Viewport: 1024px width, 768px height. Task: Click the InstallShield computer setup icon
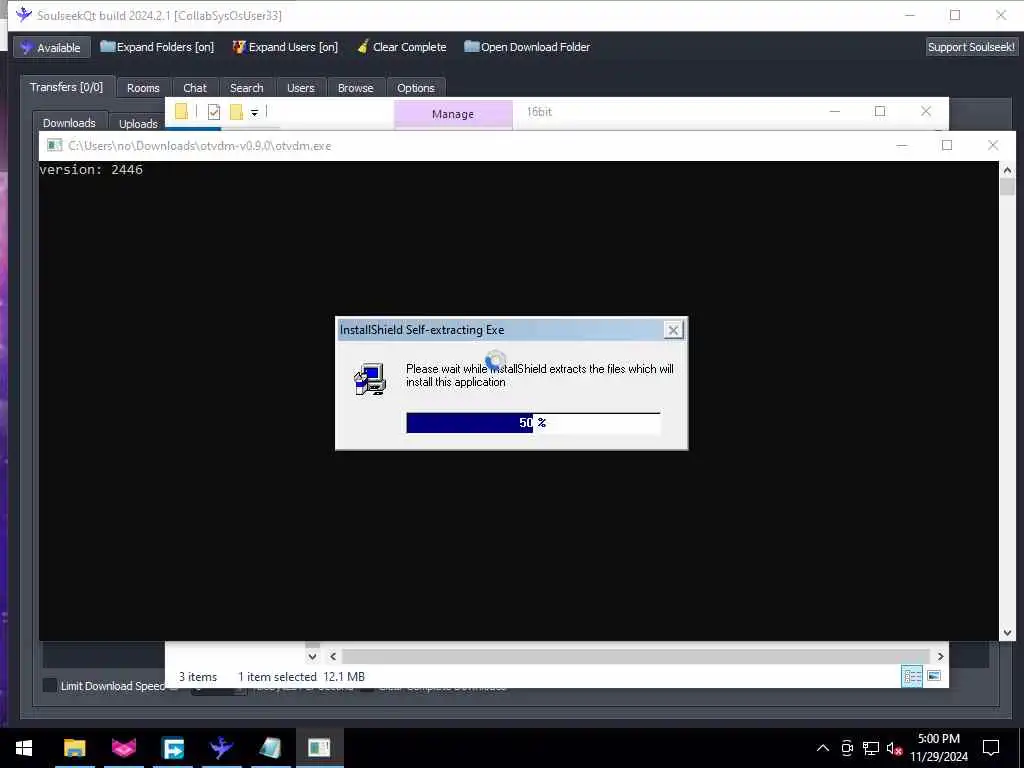(x=370, y=379)
